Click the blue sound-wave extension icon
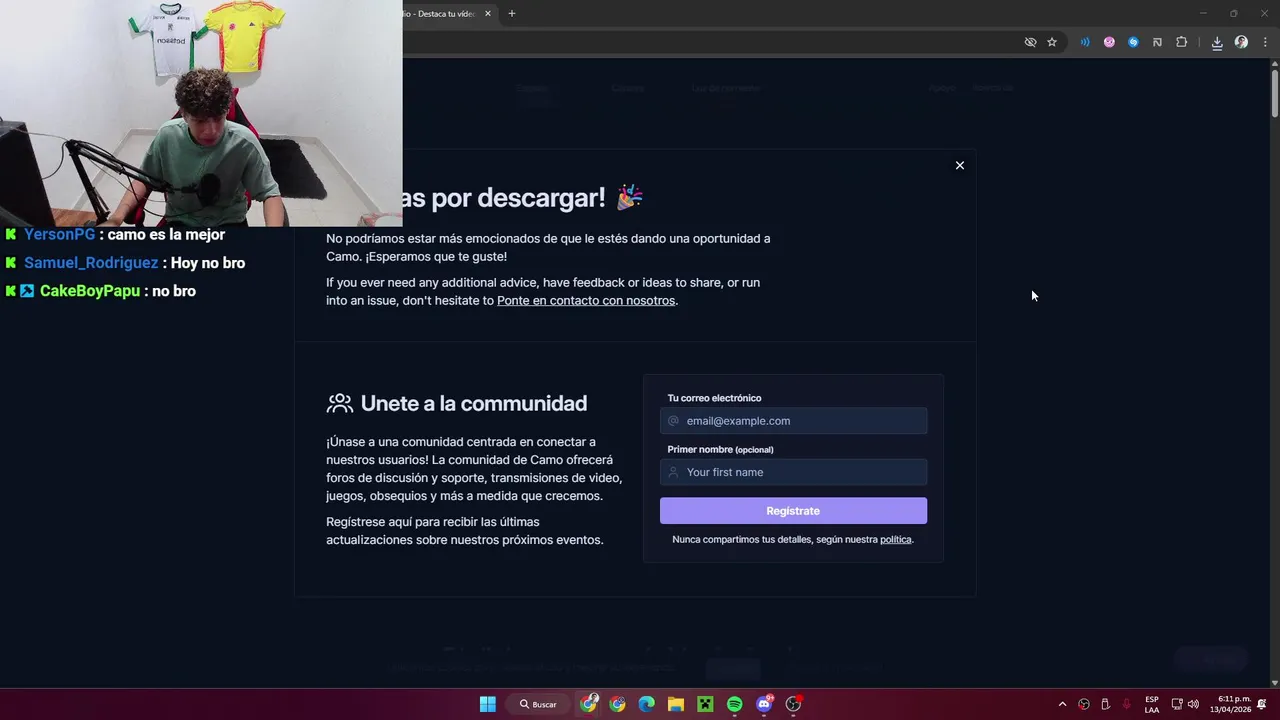Viewport: 1280px width, 720px height. (x=1085, y=42)
